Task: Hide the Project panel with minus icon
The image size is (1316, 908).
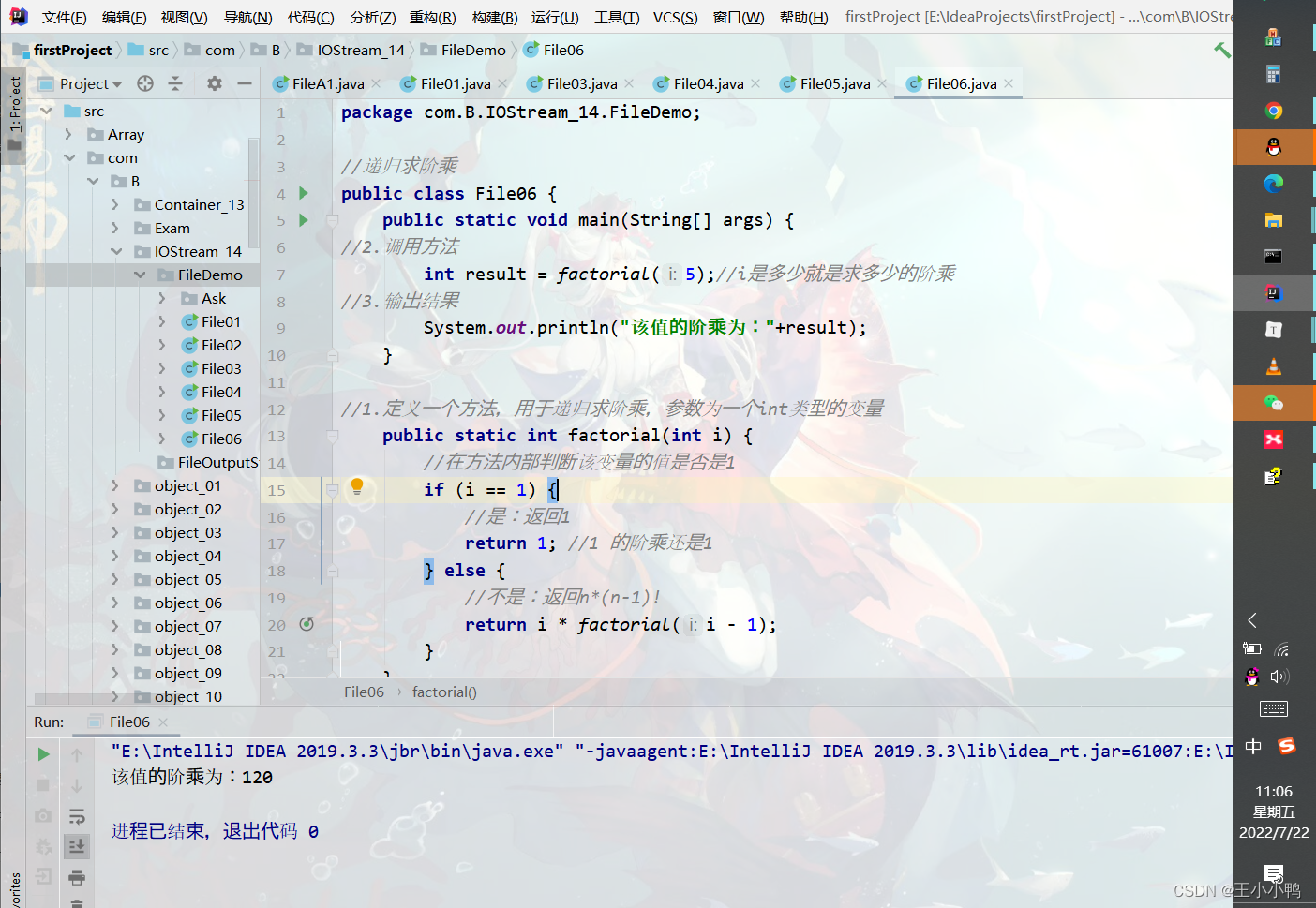Action: 245,83
